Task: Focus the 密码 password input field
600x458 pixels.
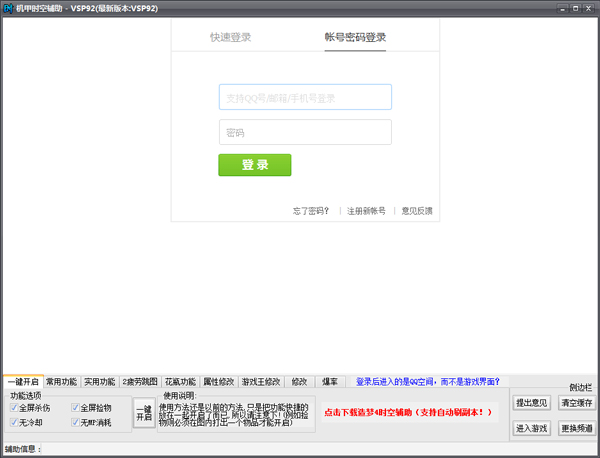Action: tap(305, 132)
